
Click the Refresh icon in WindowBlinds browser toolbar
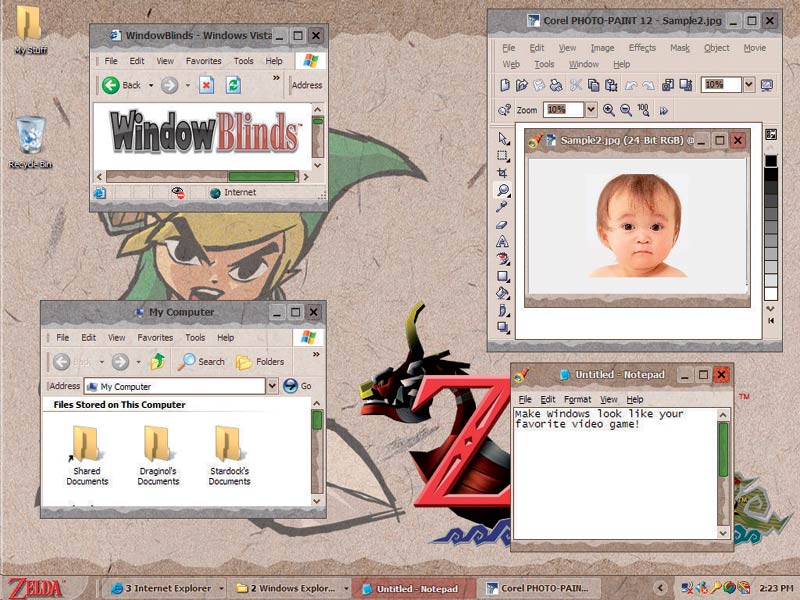tap(234, 85)
